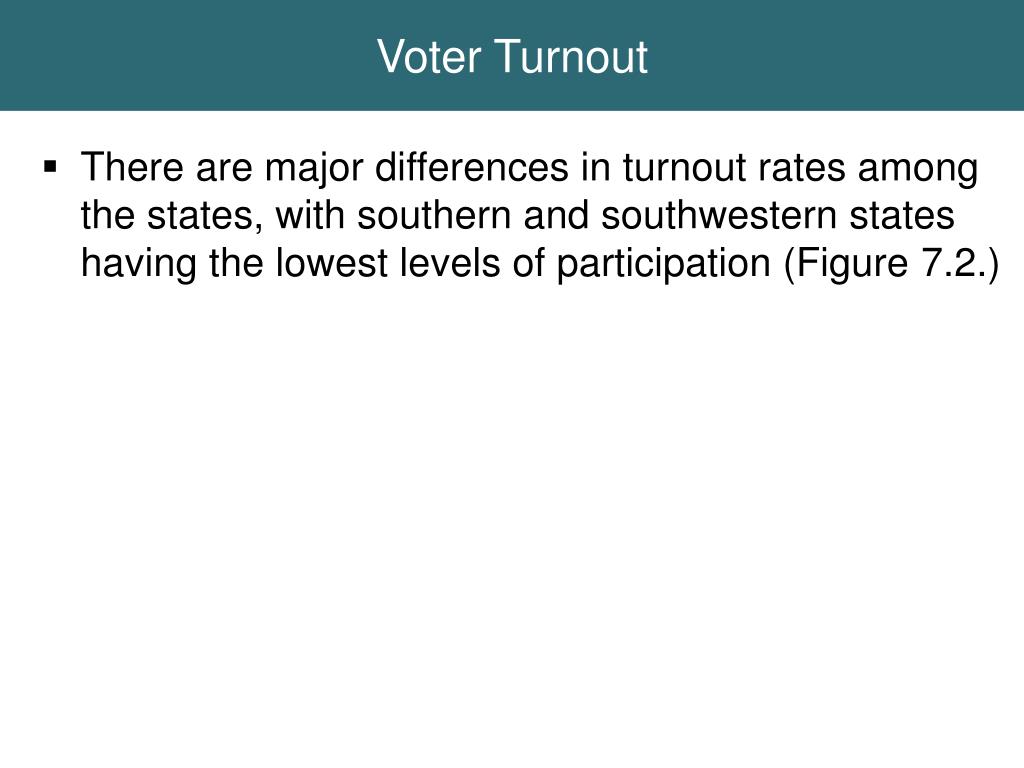The height and width of the screenshot is (768, 1024).
Task: Click the Voter Turnout slide title
Action: click(x=512, y=57)
